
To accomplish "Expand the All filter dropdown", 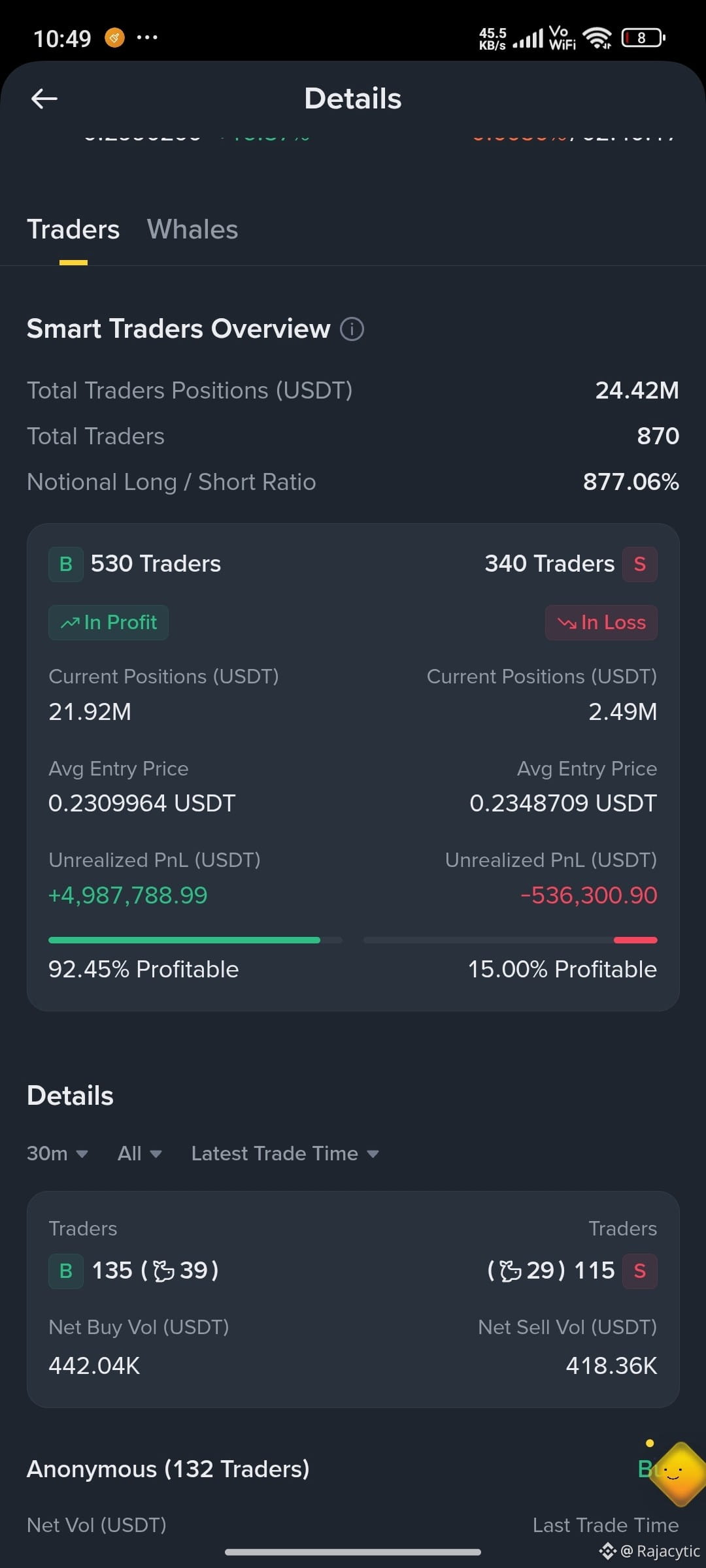I will tap(140, 1153).
